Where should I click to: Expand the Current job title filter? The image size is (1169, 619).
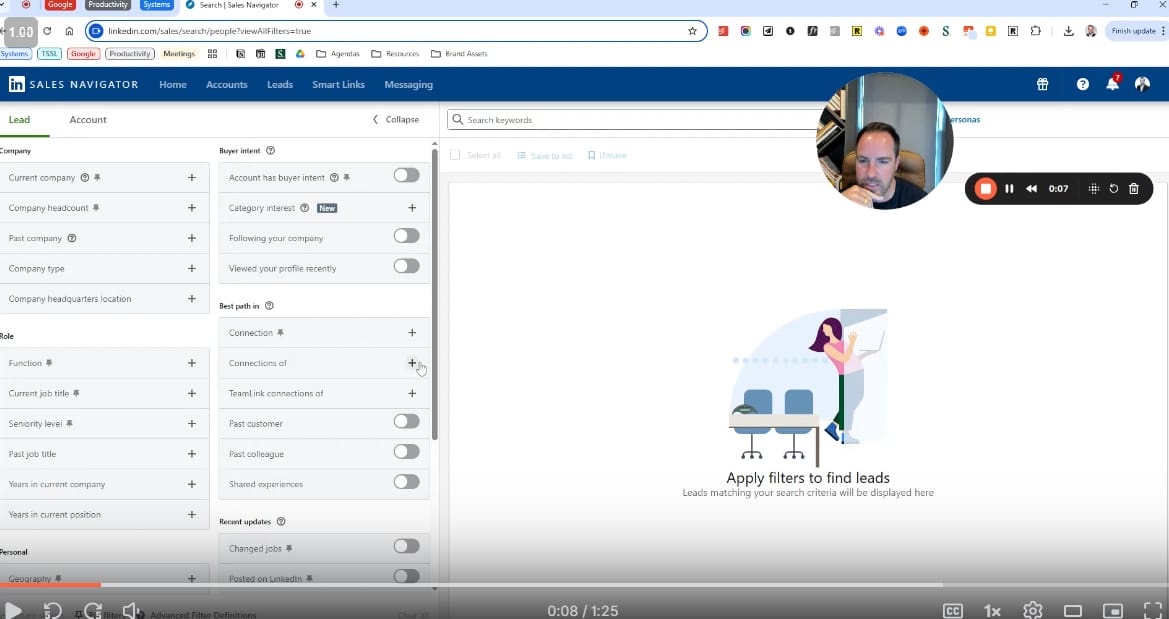coord(192,393)
